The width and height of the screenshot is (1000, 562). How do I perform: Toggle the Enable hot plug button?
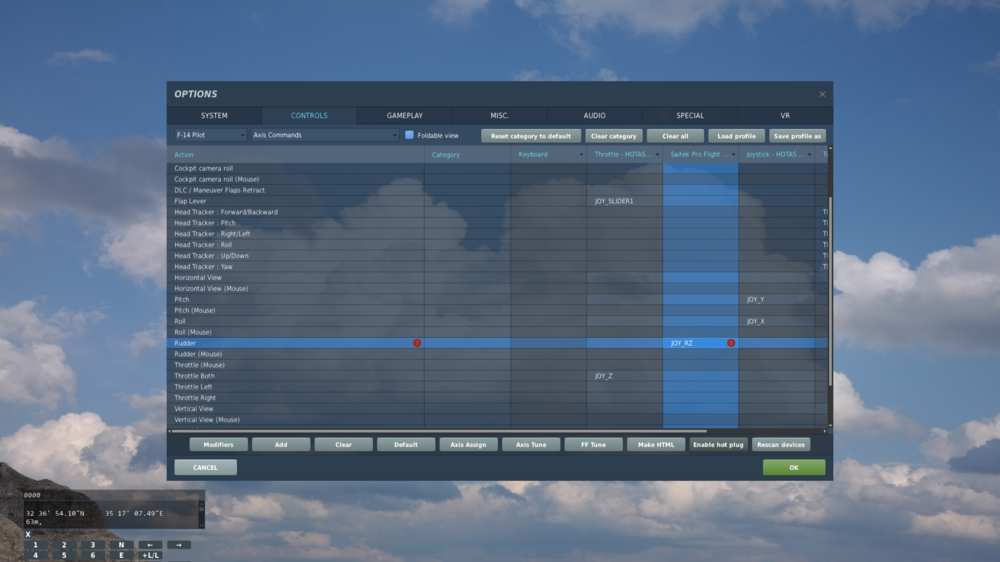pos(718,445)
